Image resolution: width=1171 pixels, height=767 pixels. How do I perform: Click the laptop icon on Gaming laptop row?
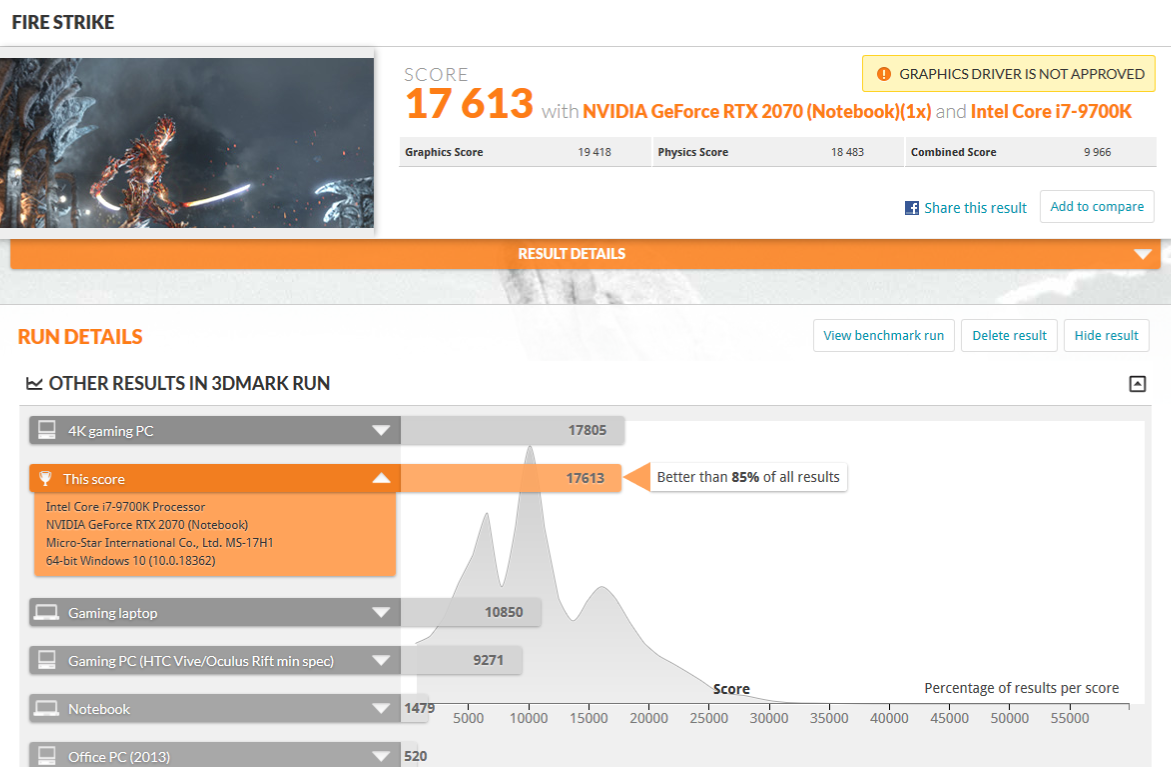[x=46, y=612]
